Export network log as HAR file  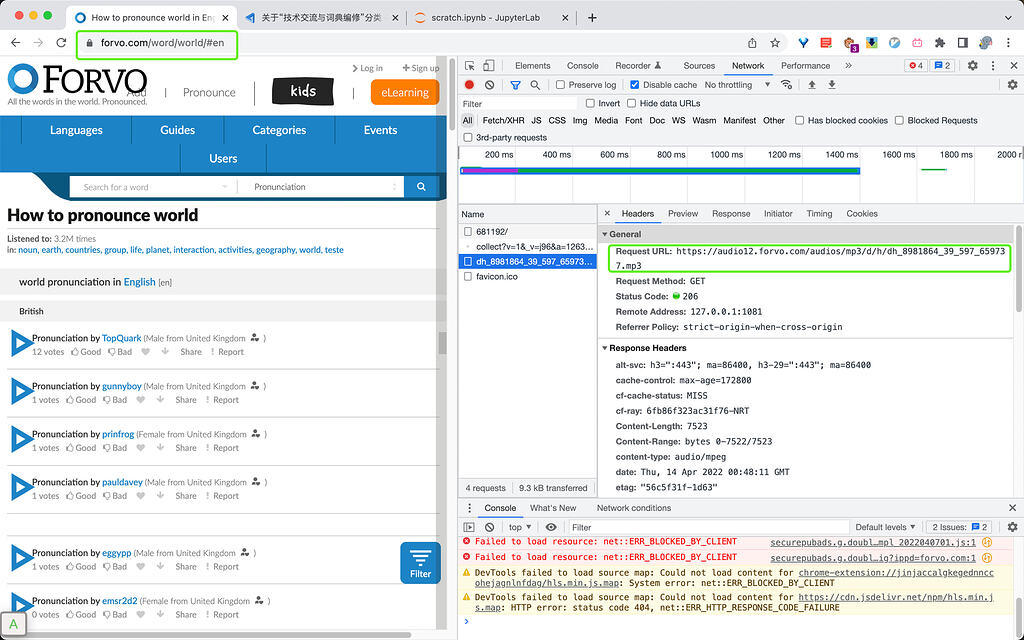pos(831,84)
